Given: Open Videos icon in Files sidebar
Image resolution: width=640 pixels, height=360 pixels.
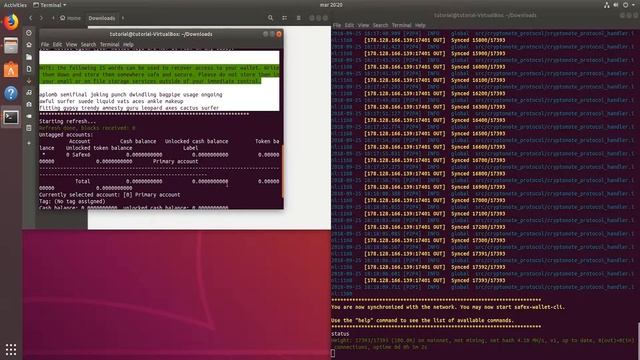Looking at the screenshot, I should 29,116.
